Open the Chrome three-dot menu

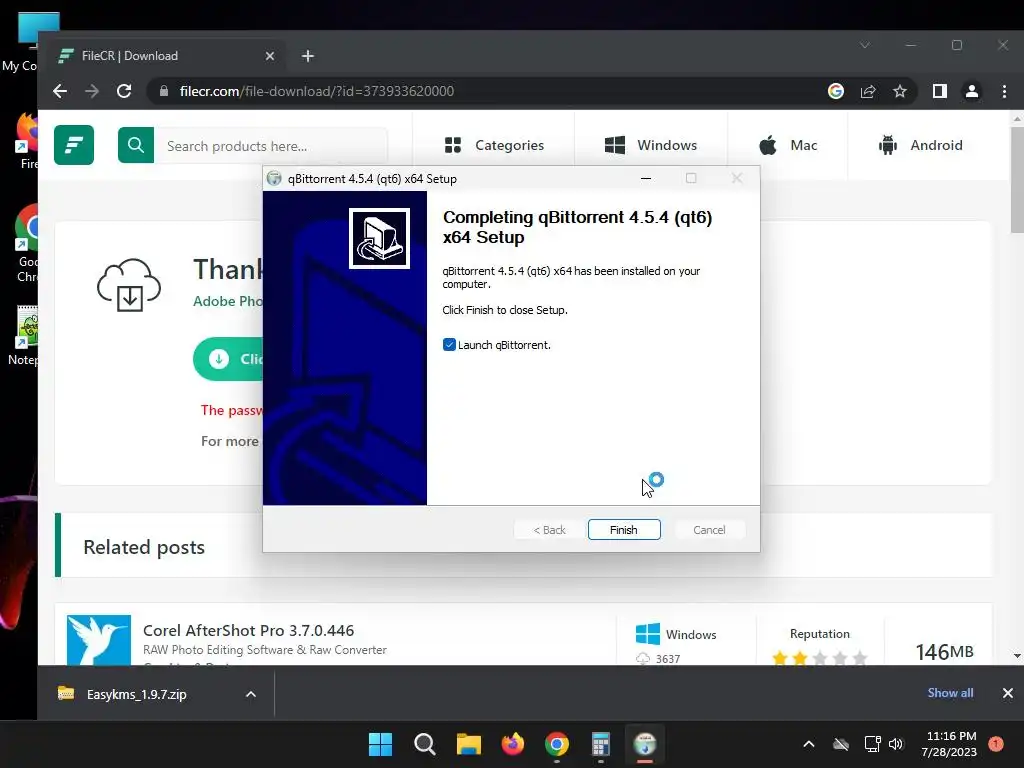pos(1004,91)
